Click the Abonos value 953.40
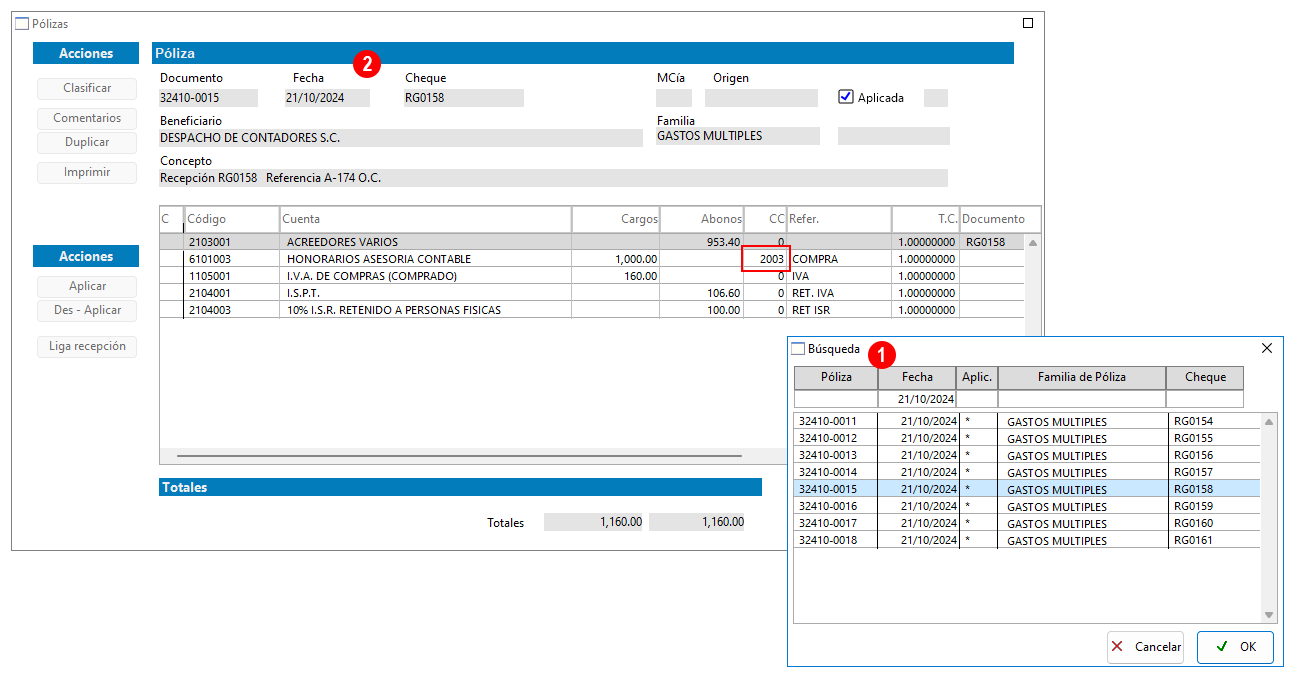This screenshot has width=1298, height=679. (x=722, y=242)
